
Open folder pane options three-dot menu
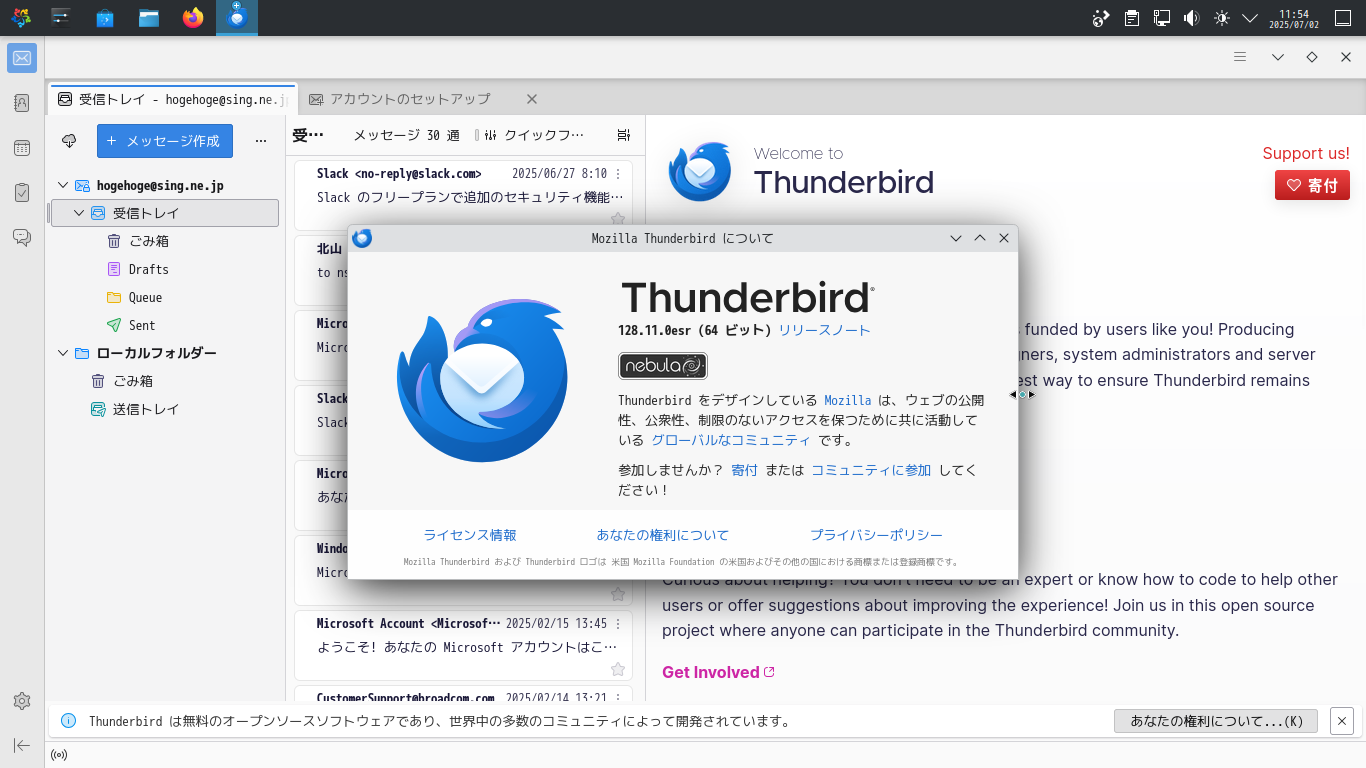tap(261, 141)
